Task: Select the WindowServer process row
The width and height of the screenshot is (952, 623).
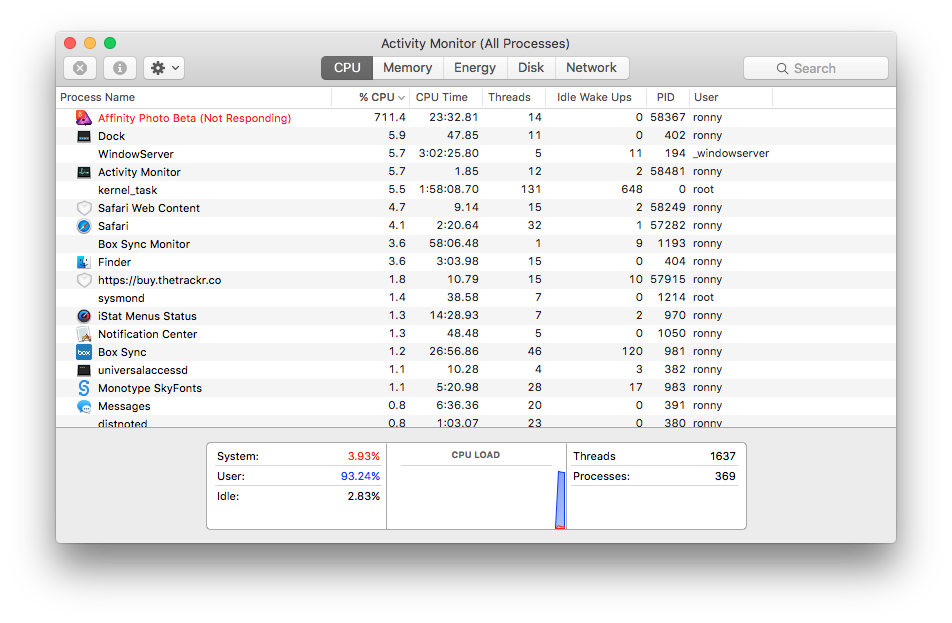Action: (x=476, y=154)
